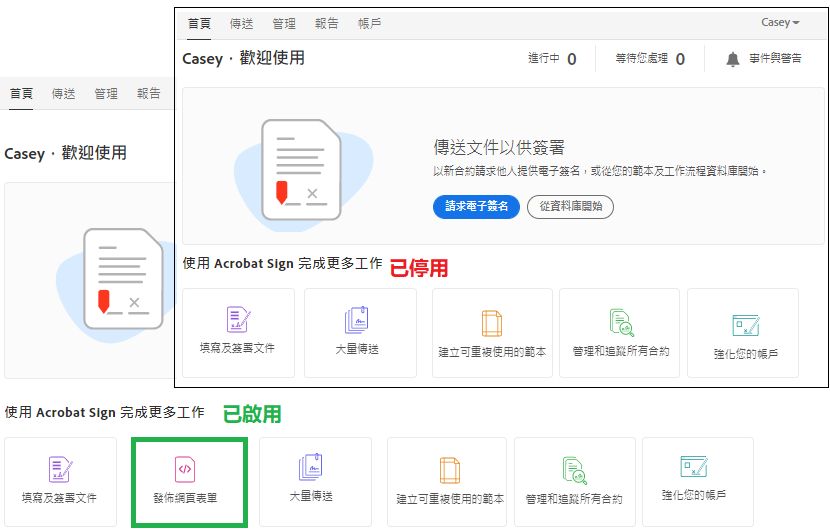Click 強化您的帳戶 icon in 已停用 row
830x531 pixels.
[x=746, y=325]
